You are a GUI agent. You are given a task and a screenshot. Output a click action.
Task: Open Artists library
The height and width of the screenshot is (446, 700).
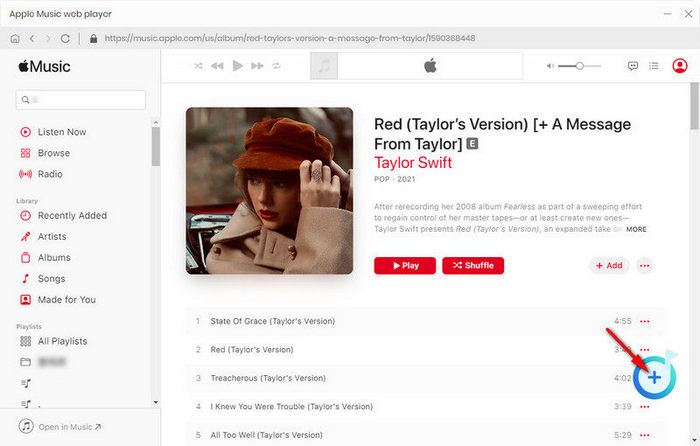[x=43, y=237]
